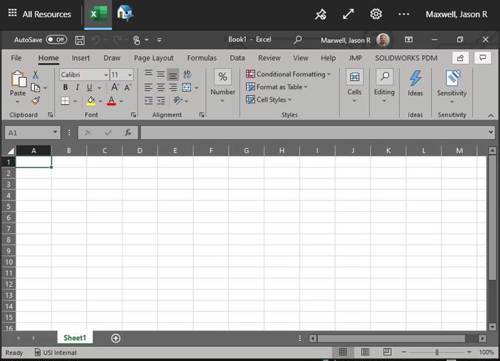The height and width of the screenshot is (361, 500).
Task: Add a new sheet with plus icon
Action: [116, 338]
